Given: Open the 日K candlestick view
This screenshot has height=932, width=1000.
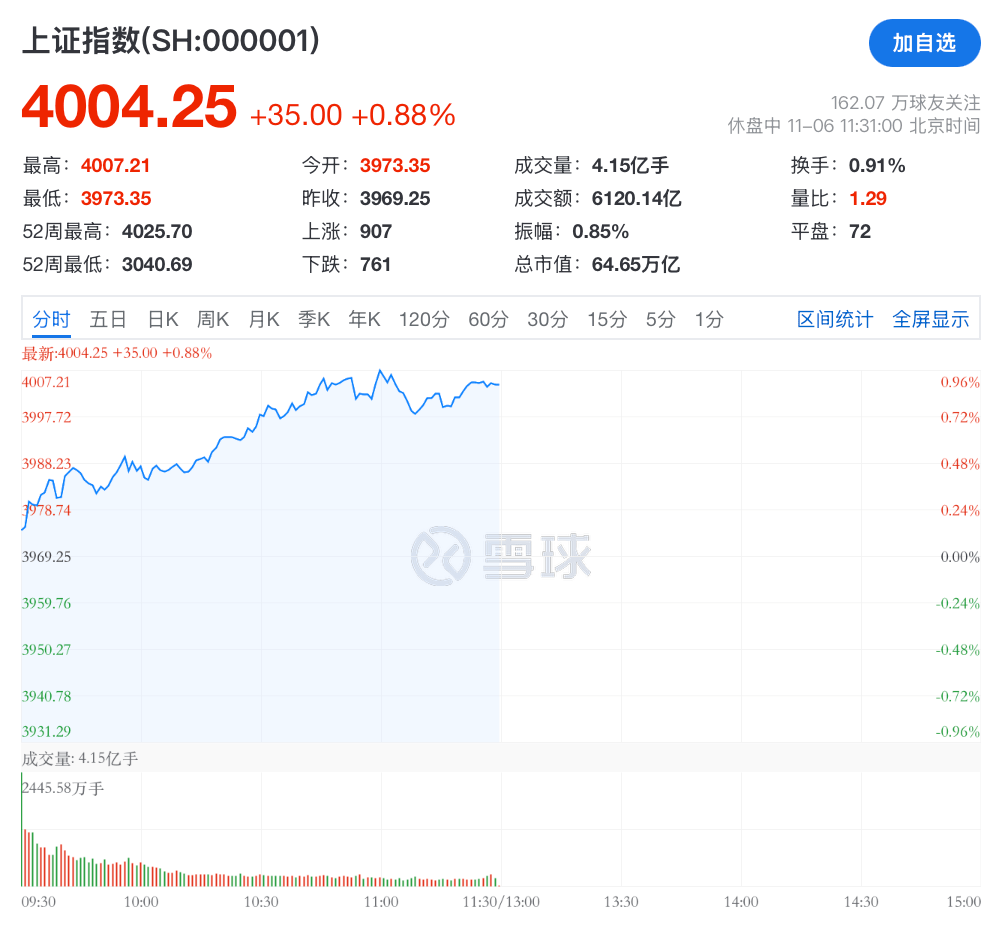Looking at the screenshot, I should [x=162, y=319].
